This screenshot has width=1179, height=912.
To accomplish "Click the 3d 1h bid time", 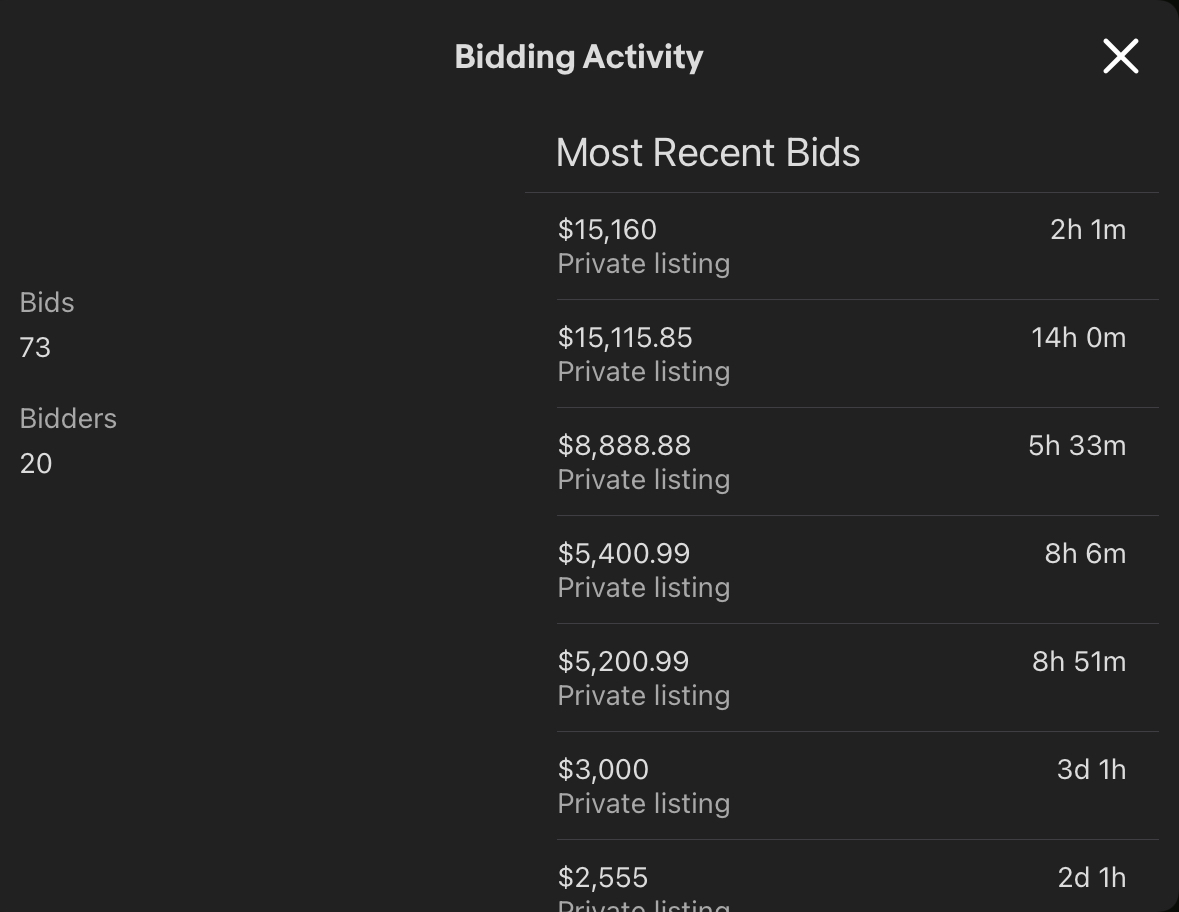I will 1091,770.
